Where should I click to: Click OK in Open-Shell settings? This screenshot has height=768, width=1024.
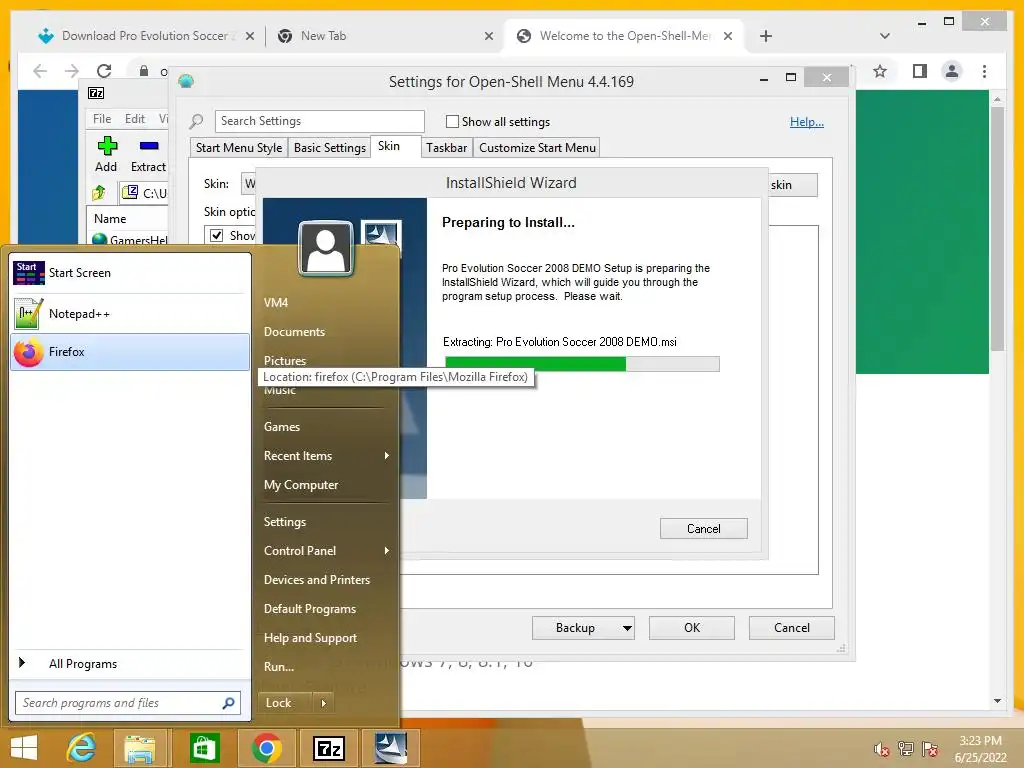click(x=692, y=628)
